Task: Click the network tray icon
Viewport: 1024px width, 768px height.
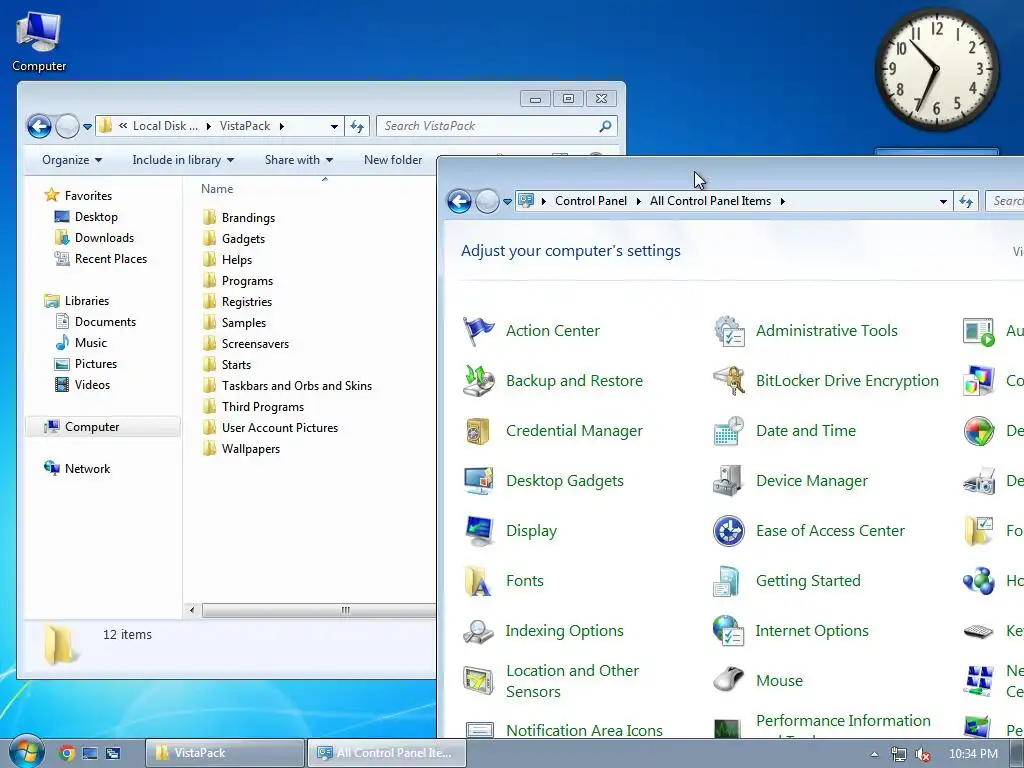Action: point(899,754)
